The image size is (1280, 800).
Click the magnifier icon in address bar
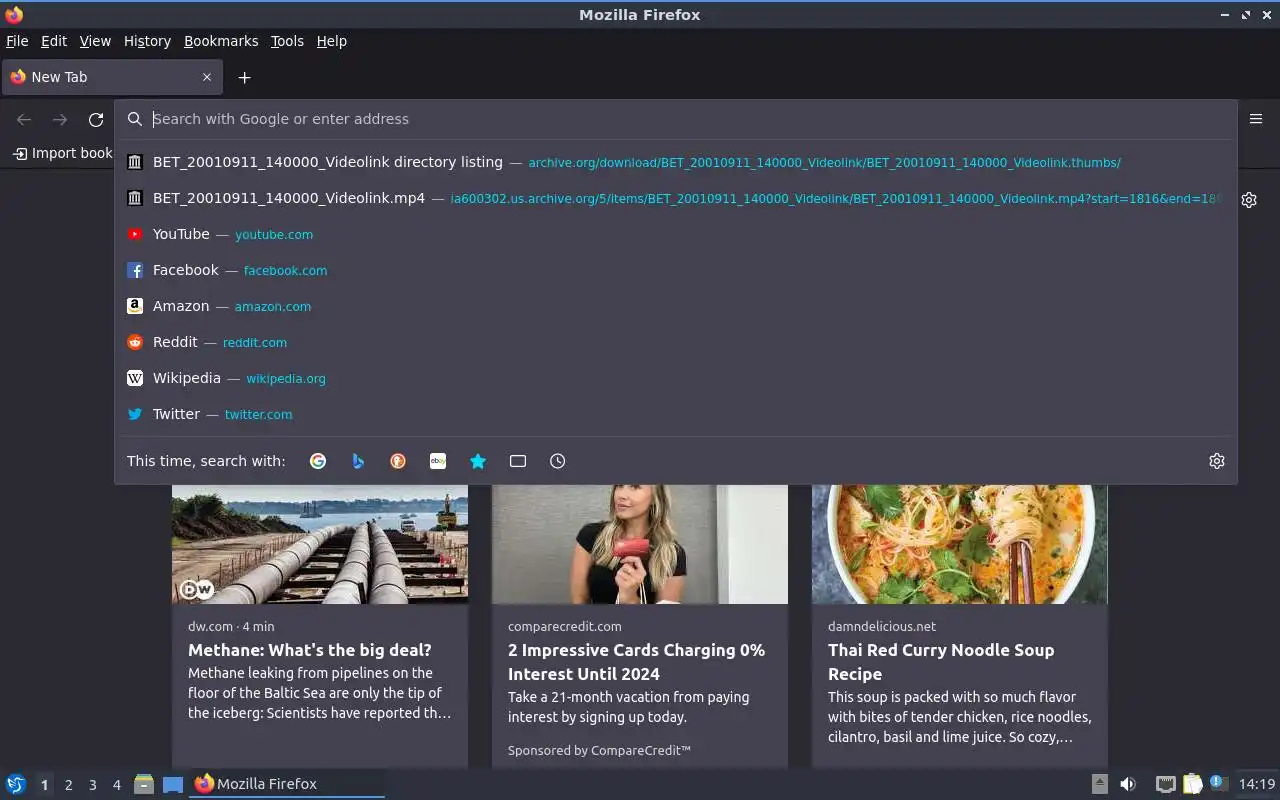135,119
